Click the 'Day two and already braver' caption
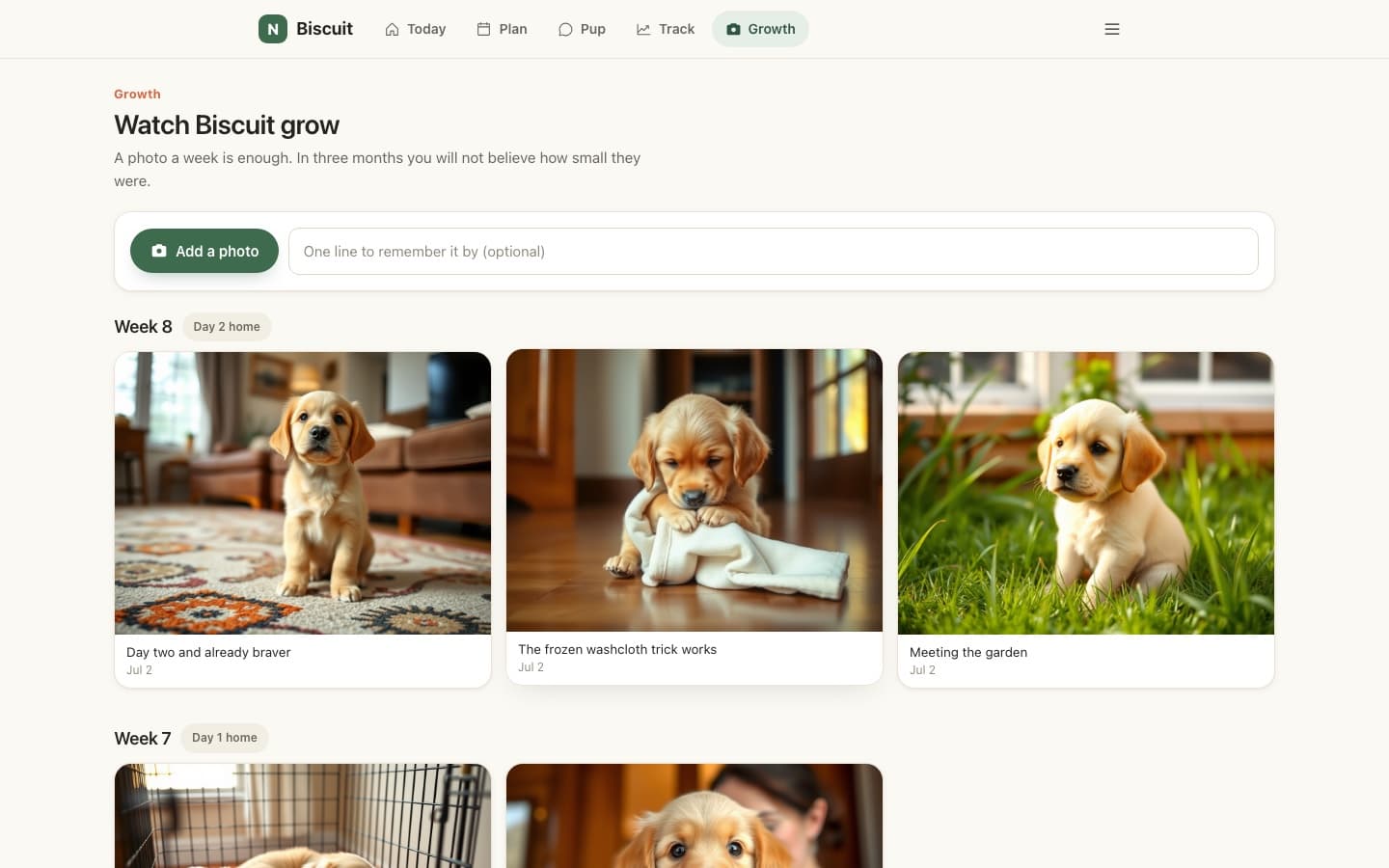 point(208,652)
